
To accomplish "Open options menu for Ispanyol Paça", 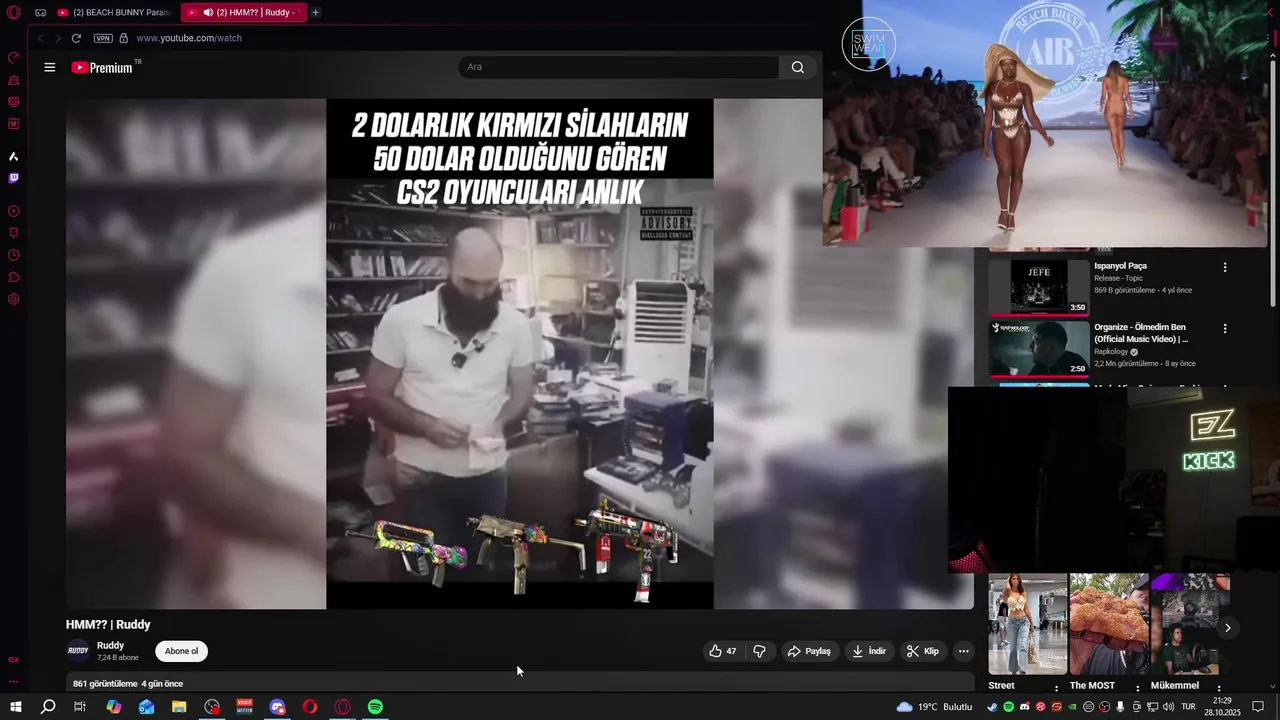I will (x=1224, y=267).
